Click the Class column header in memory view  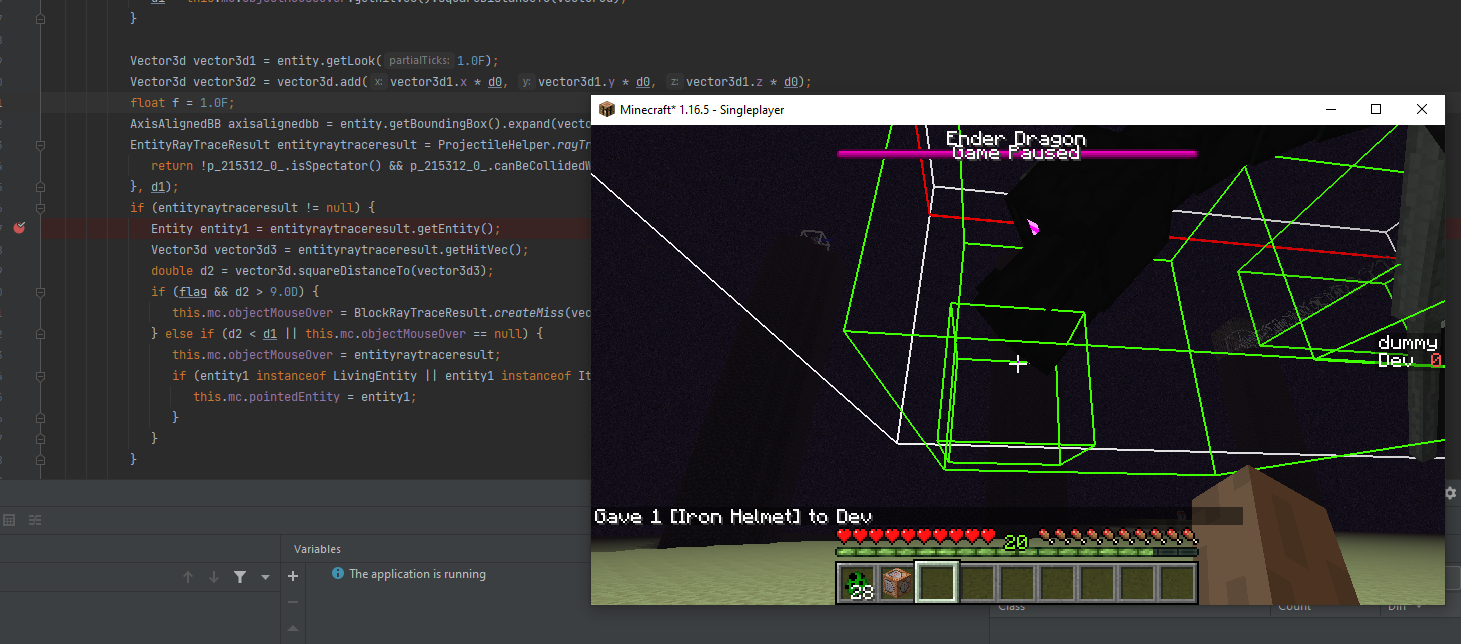coord(1011,606)
